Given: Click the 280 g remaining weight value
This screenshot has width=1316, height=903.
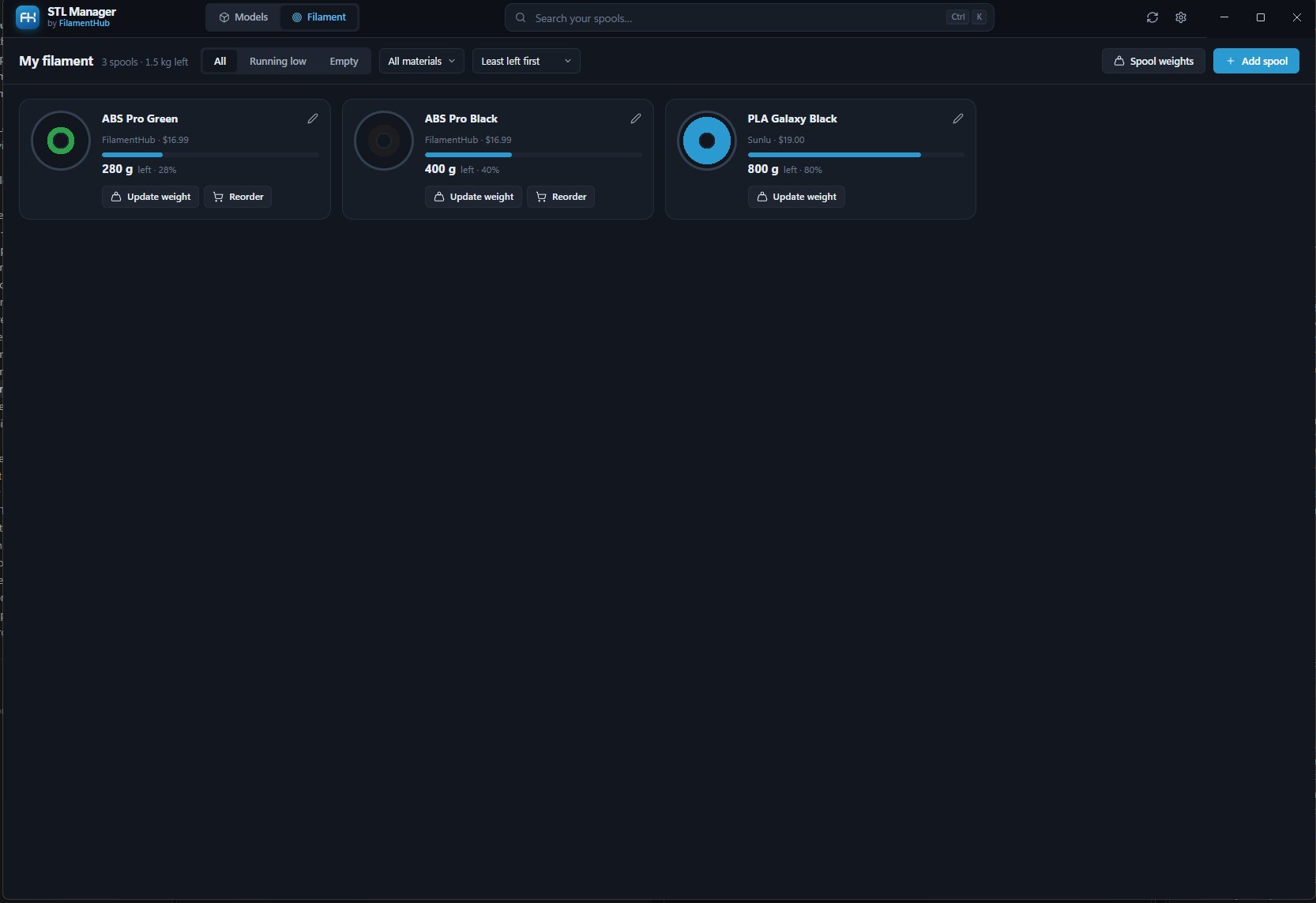Looking at the screenshot, I should [117, 169].
